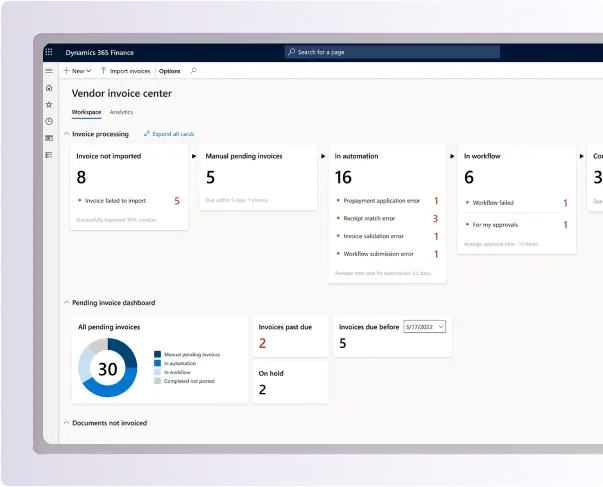Image resolution: width=603 pixels, height=487 pixels.
Task: Click Receipt match error row
Action: click(x=387, y=218)
